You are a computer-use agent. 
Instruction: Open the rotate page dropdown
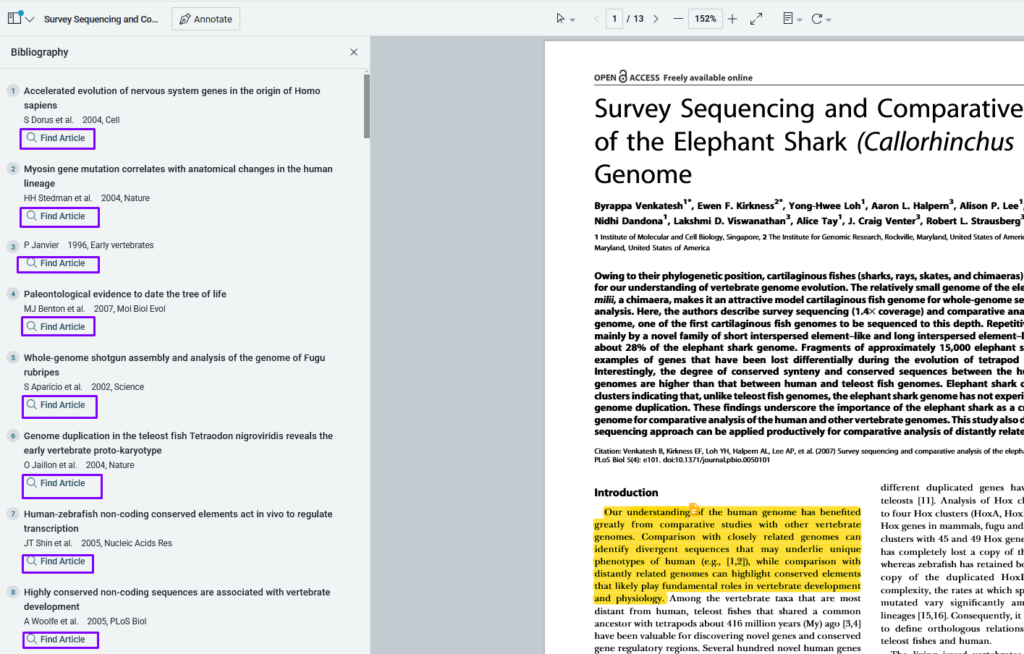(821, 19)
